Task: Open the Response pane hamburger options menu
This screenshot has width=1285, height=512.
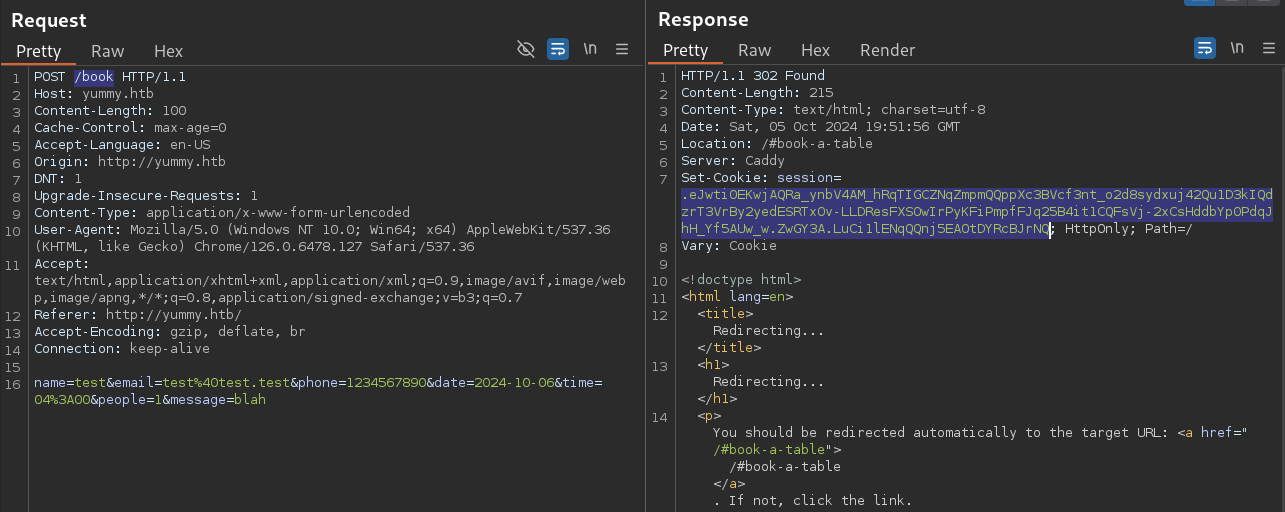Action: click(1269, 48)
